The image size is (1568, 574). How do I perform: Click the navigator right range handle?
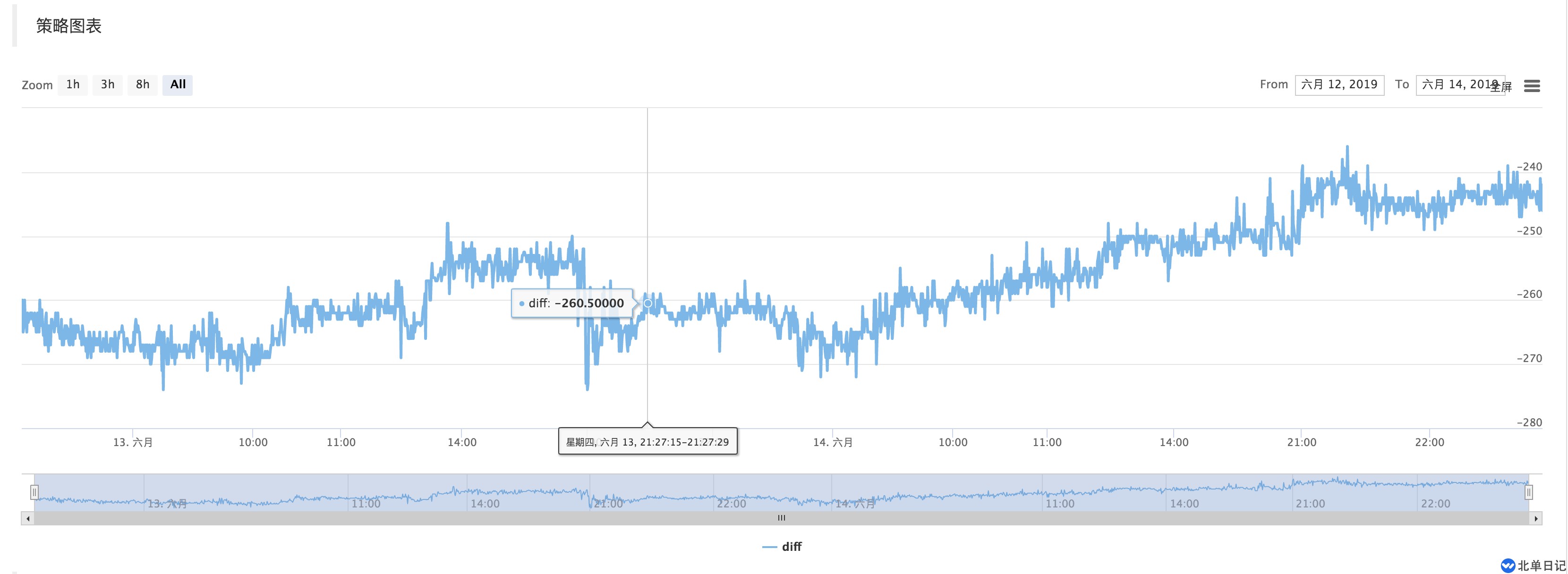coord(1528,492)
